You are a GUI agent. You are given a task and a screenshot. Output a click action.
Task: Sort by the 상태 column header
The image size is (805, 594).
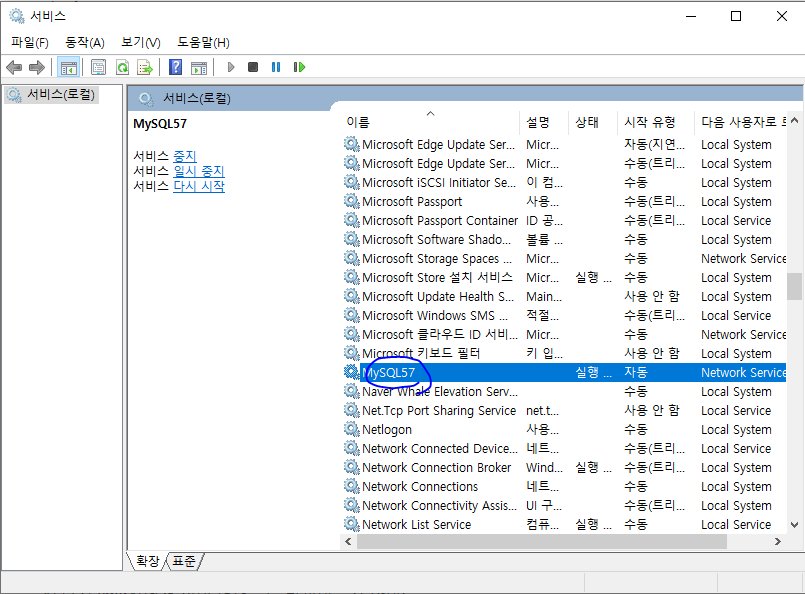coord(593,122)
